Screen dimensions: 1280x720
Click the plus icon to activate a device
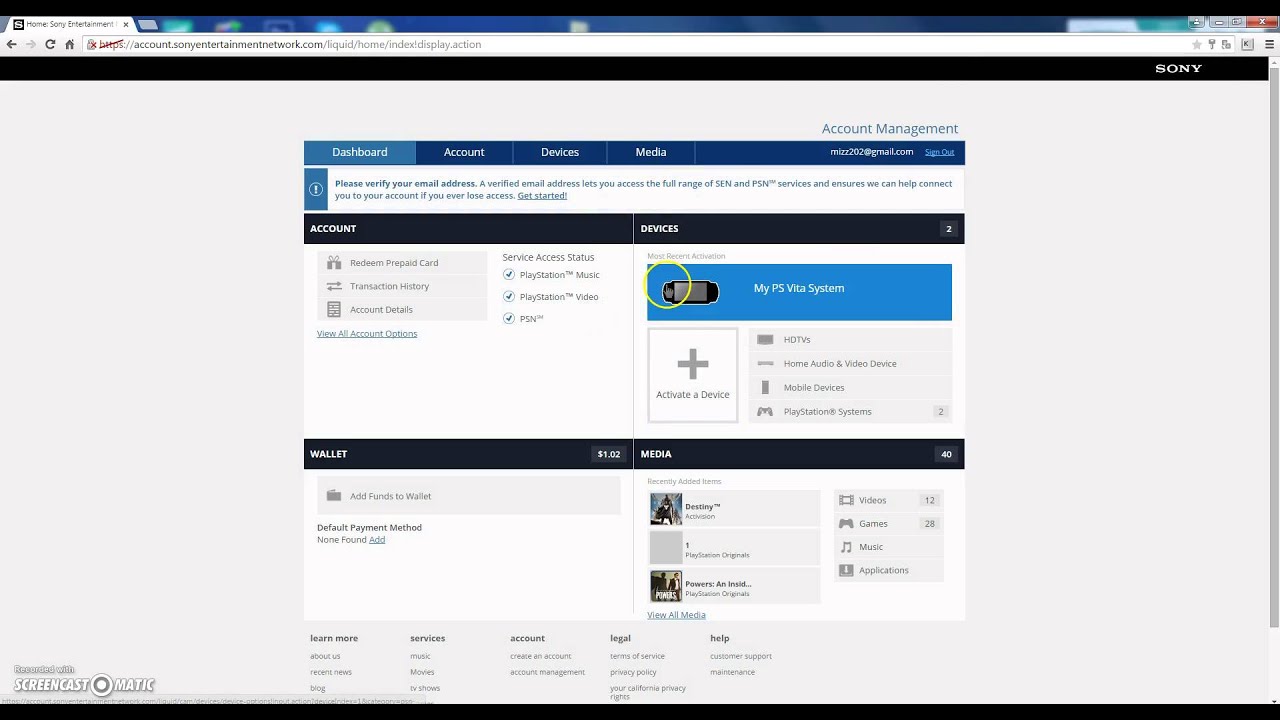point(693,364)
